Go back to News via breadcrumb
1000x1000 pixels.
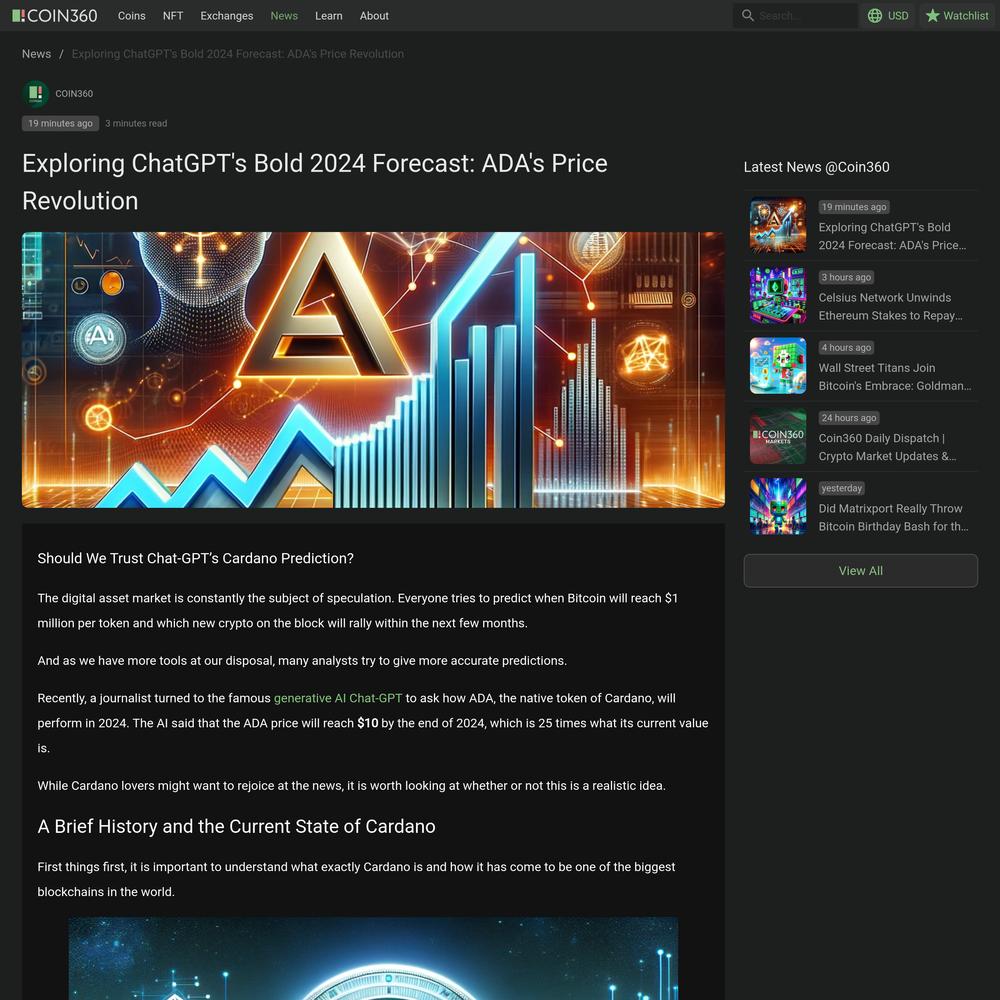coord(36,54)
